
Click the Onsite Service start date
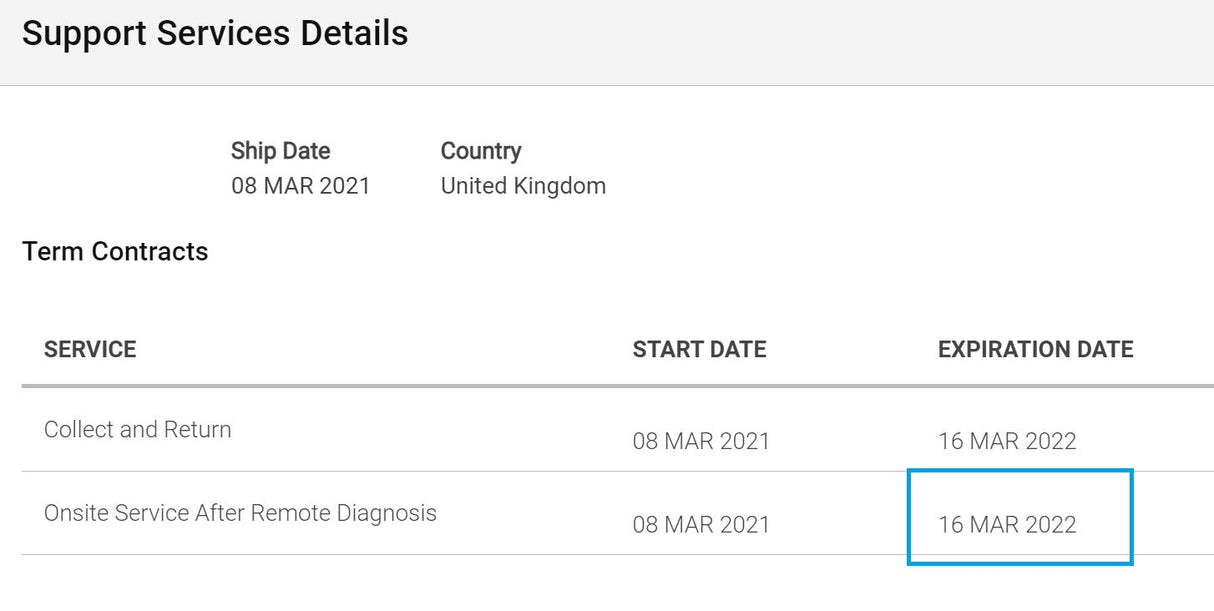coord(701,524)
